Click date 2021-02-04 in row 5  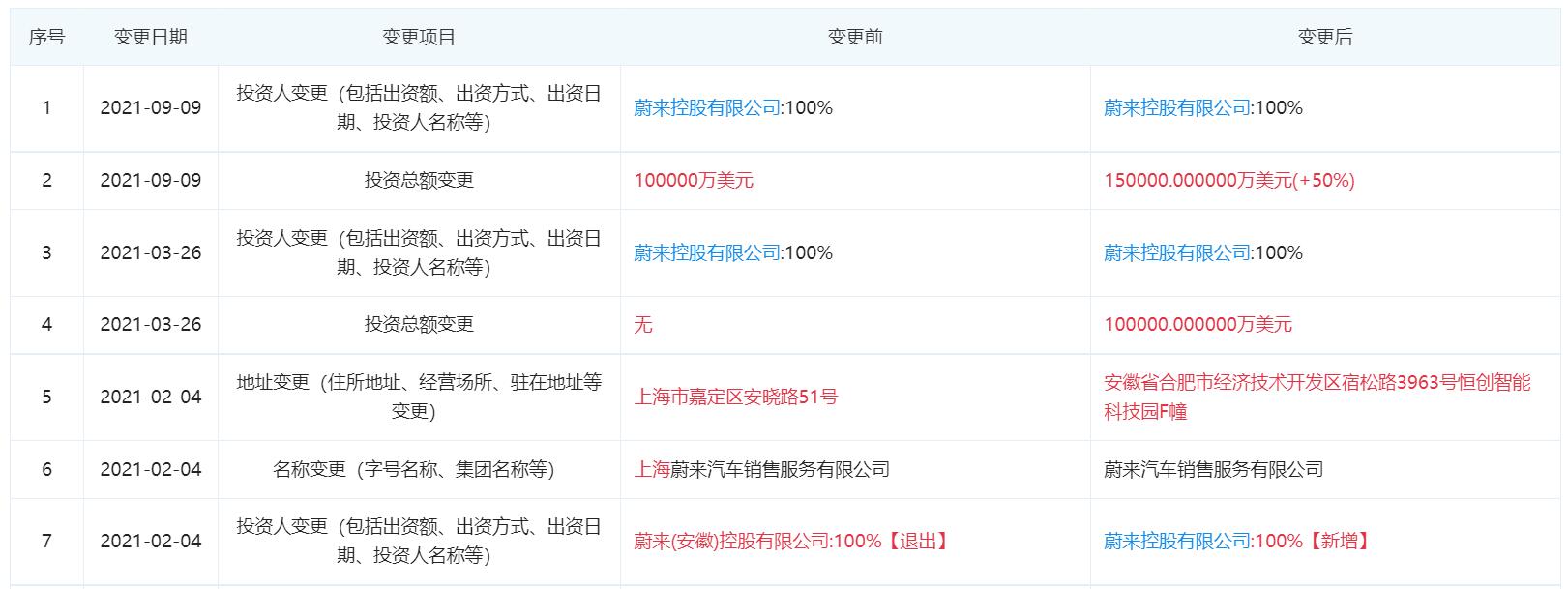(x=151, y=398)
